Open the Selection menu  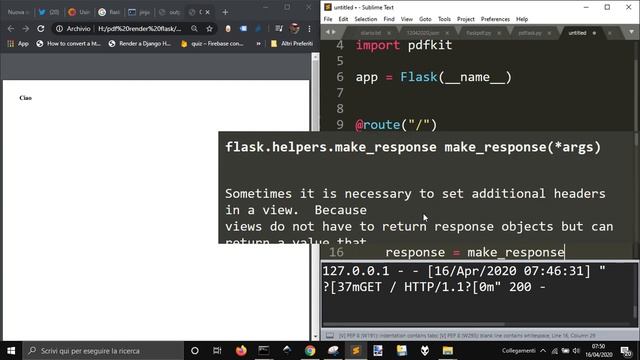point(366,19)
